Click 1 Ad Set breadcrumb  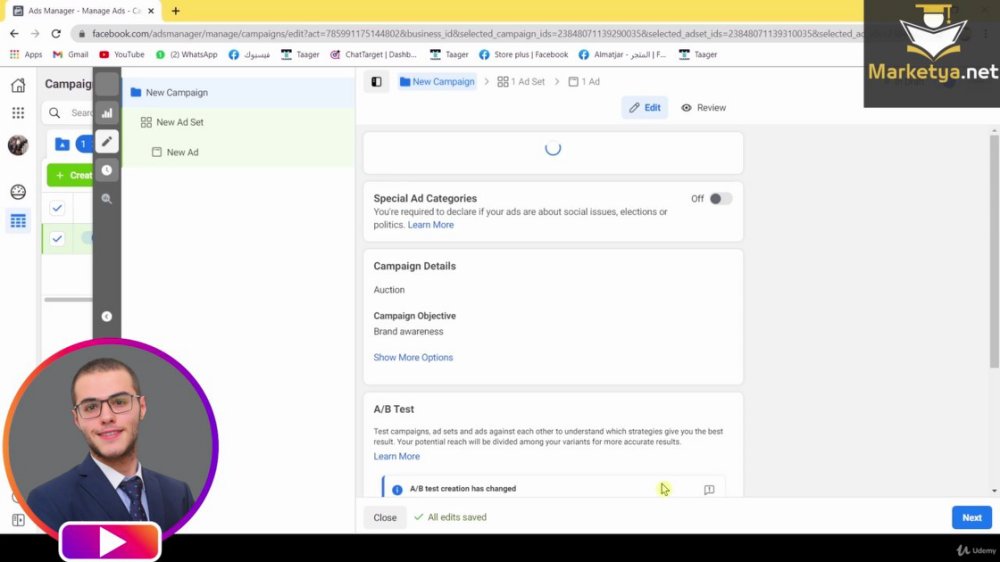click(x=521, y=82)
